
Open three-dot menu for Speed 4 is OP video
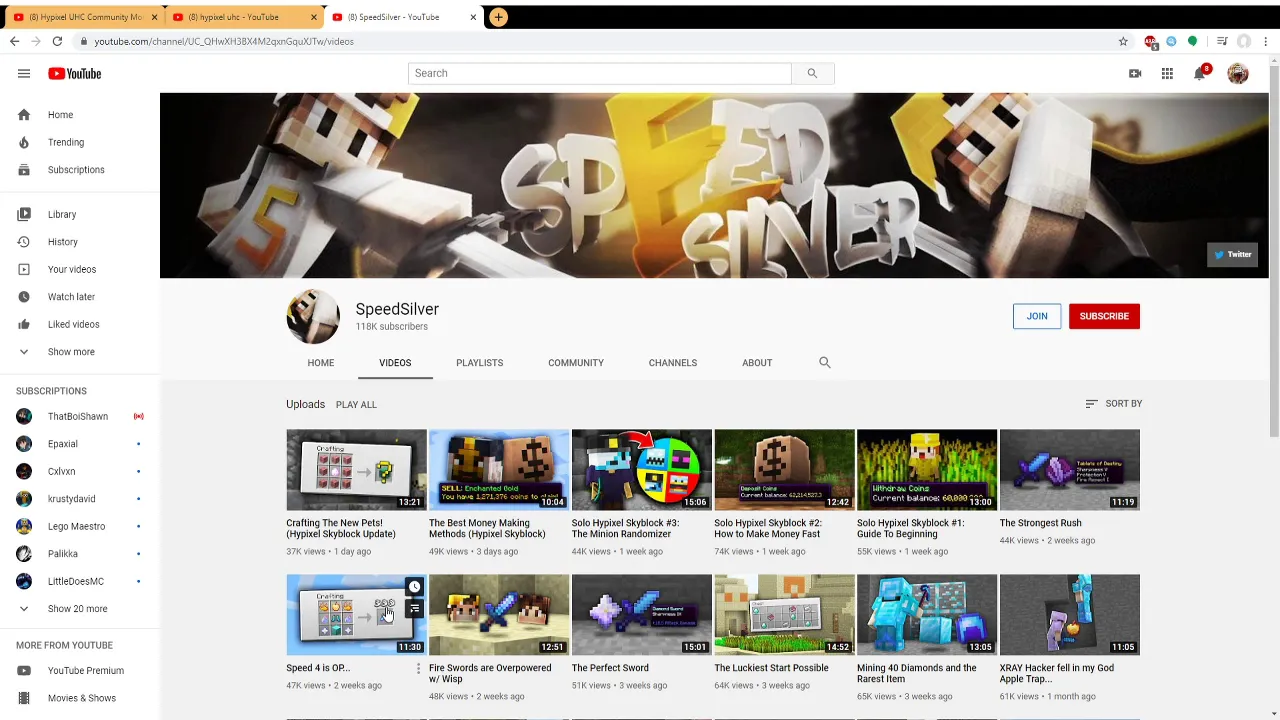(418, 668)
